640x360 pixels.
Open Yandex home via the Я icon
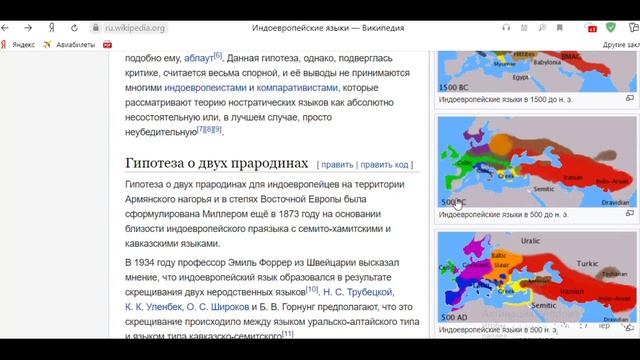(x=51, y=28)
